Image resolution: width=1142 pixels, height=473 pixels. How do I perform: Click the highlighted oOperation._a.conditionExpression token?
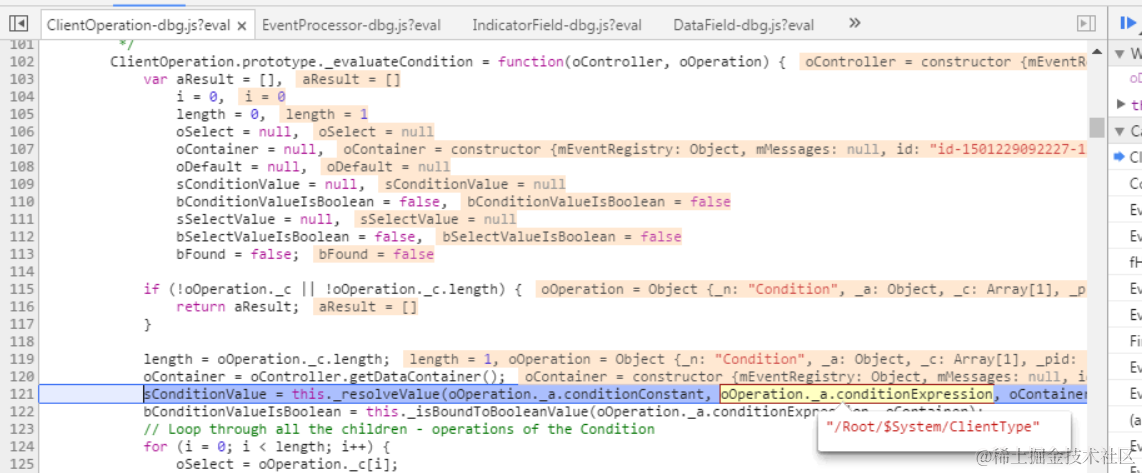tap(856, 394)
